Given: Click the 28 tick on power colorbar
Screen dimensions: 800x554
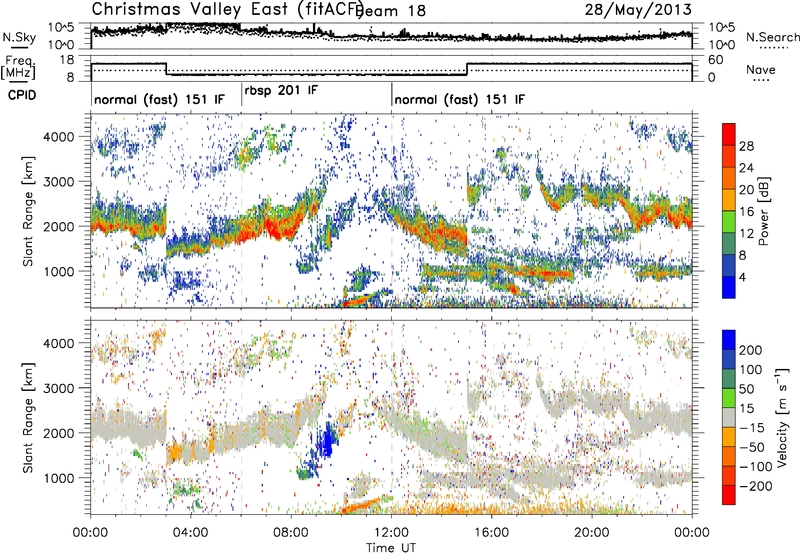Looking at the screenshot, I should (746, 146).
